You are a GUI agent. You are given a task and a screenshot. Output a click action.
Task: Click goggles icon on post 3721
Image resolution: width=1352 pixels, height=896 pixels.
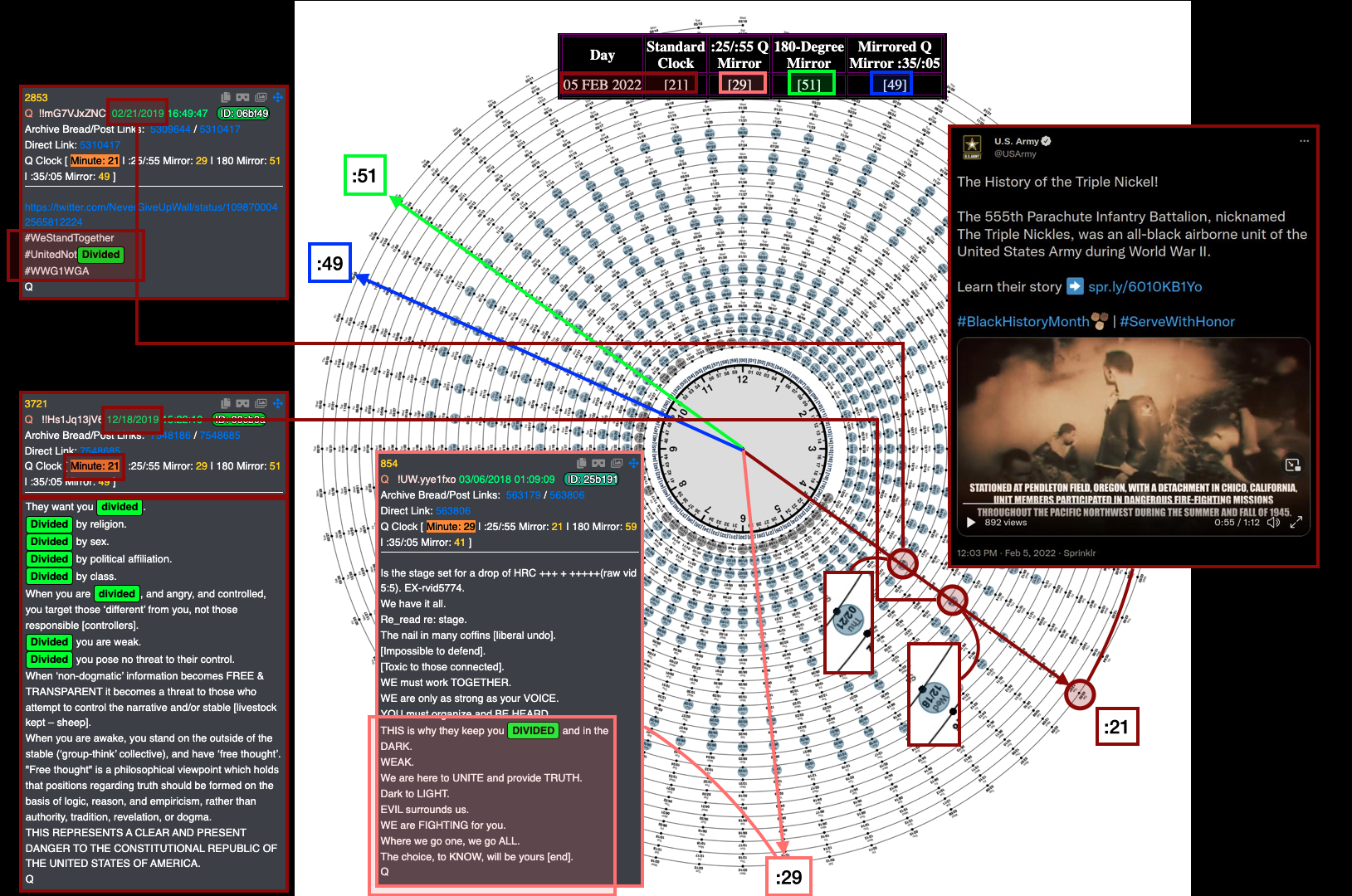242,403
